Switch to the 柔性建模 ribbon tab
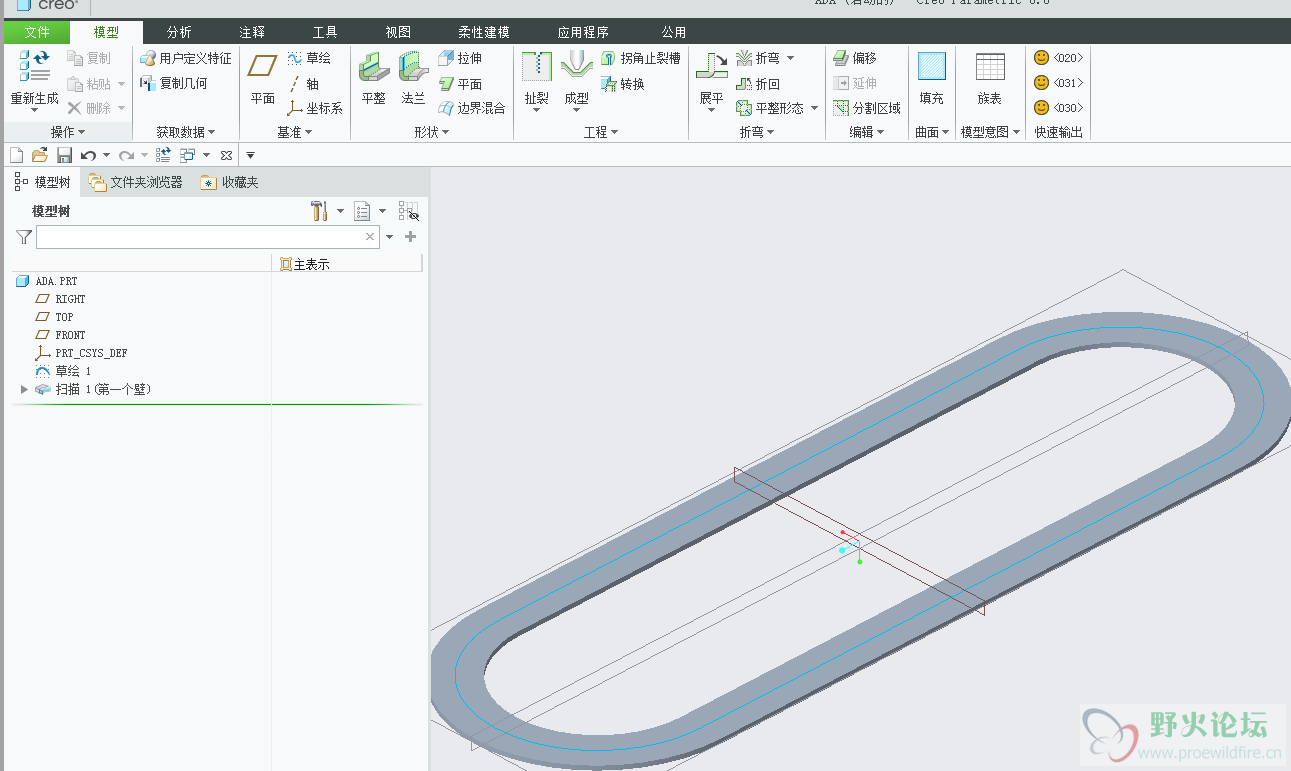The width and height of the screenshot is (1291, 771). click(x=484, y=32)
